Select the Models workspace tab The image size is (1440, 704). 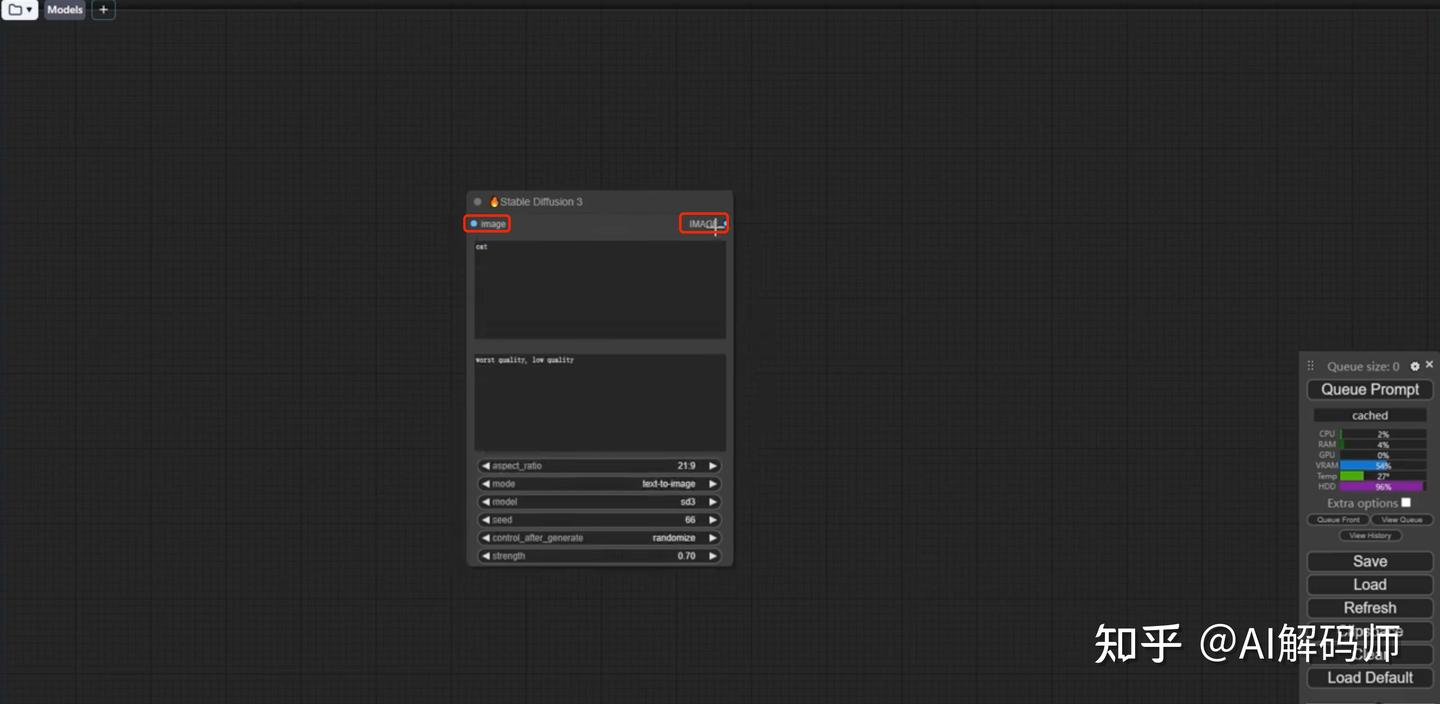64,9
